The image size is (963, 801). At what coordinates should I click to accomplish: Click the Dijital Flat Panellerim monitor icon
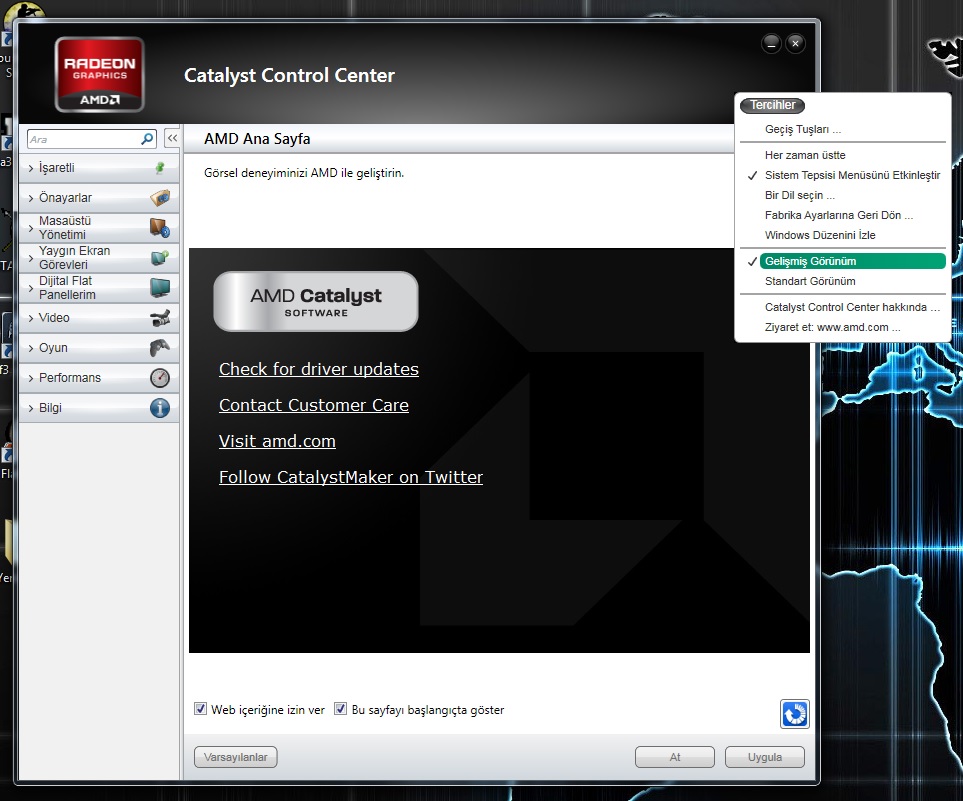click(x=160, y=287)
